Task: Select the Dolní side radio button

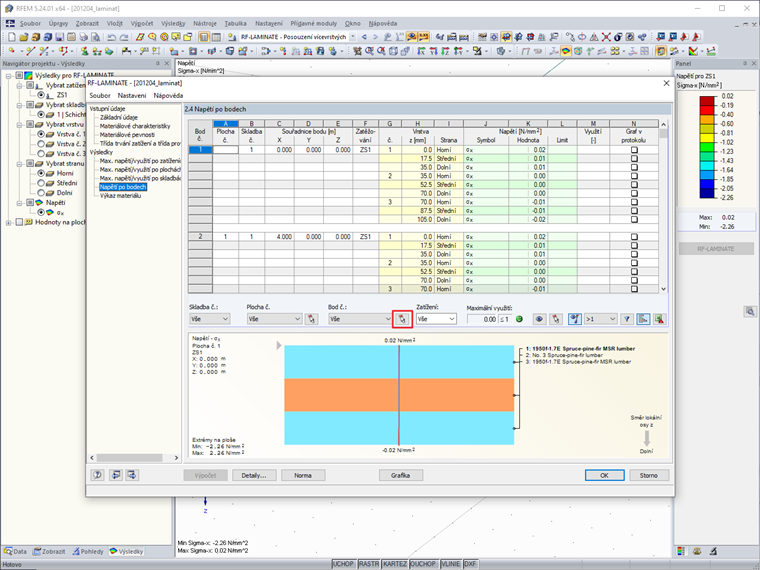Action: click(x=42, y=193)
